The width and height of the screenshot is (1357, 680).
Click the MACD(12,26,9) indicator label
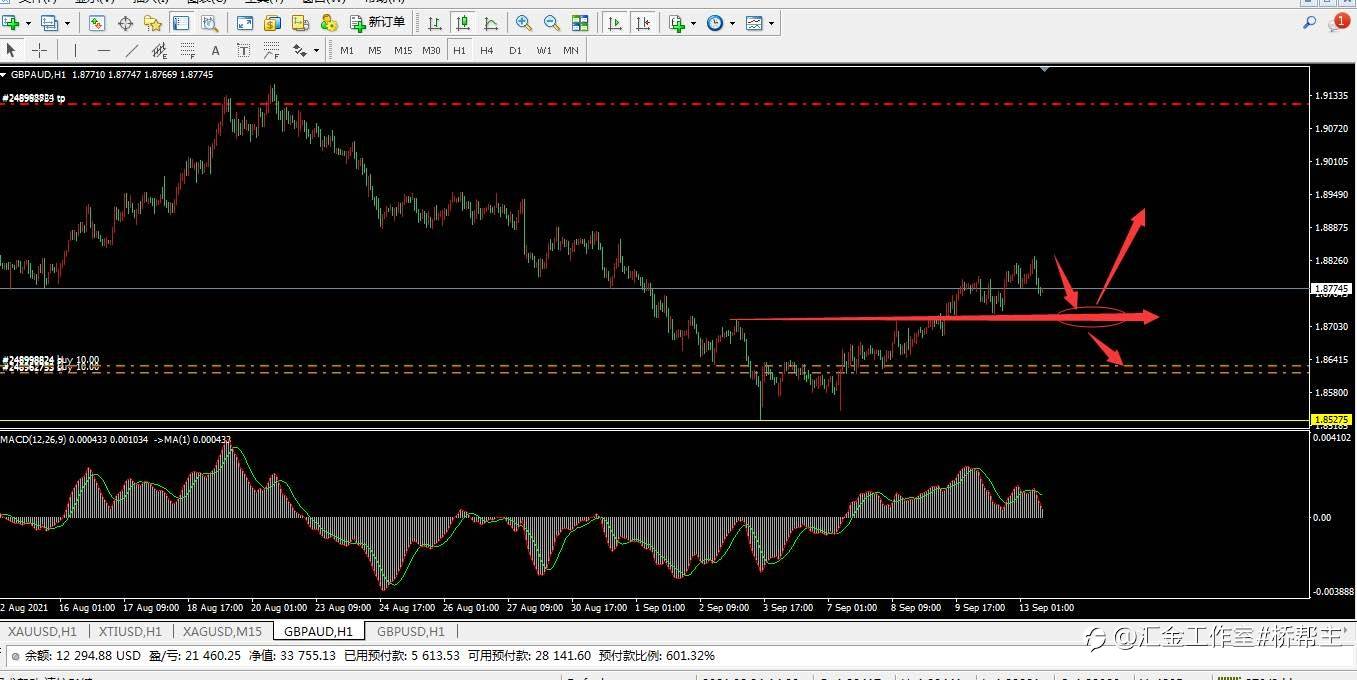tap(33, 440)
